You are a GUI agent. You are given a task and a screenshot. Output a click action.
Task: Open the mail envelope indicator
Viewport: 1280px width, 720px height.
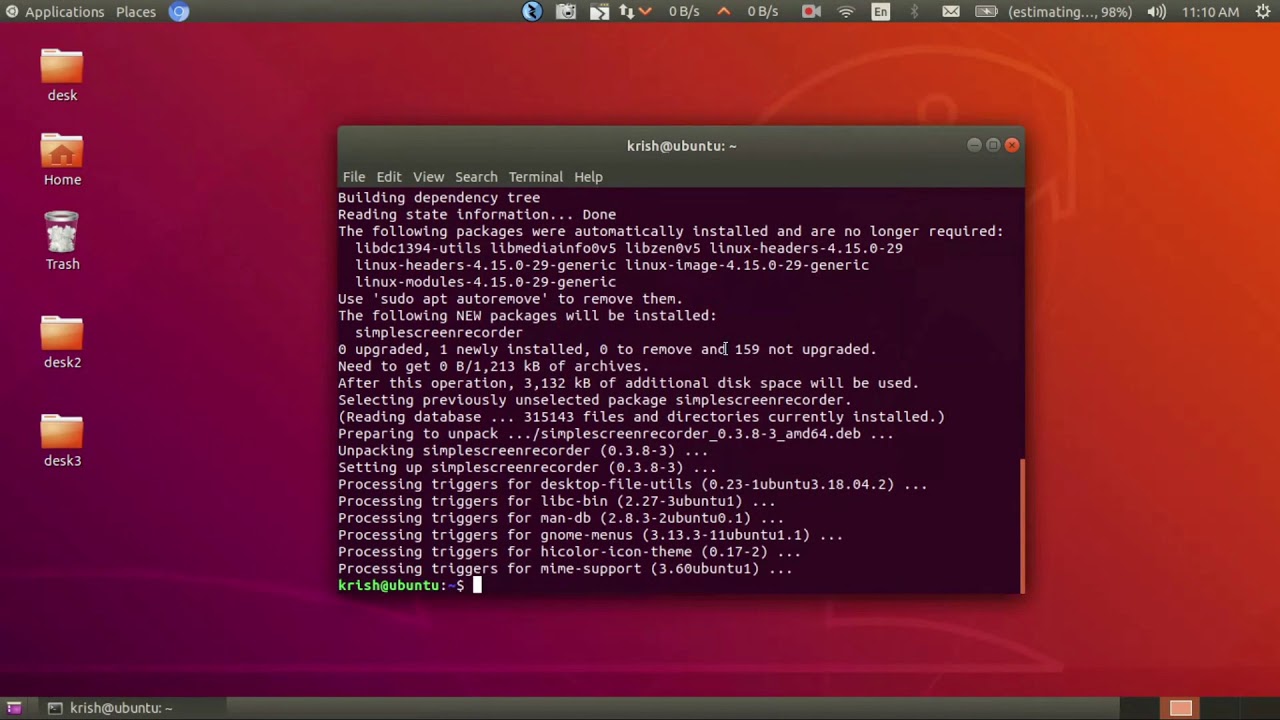pos(951,12)
